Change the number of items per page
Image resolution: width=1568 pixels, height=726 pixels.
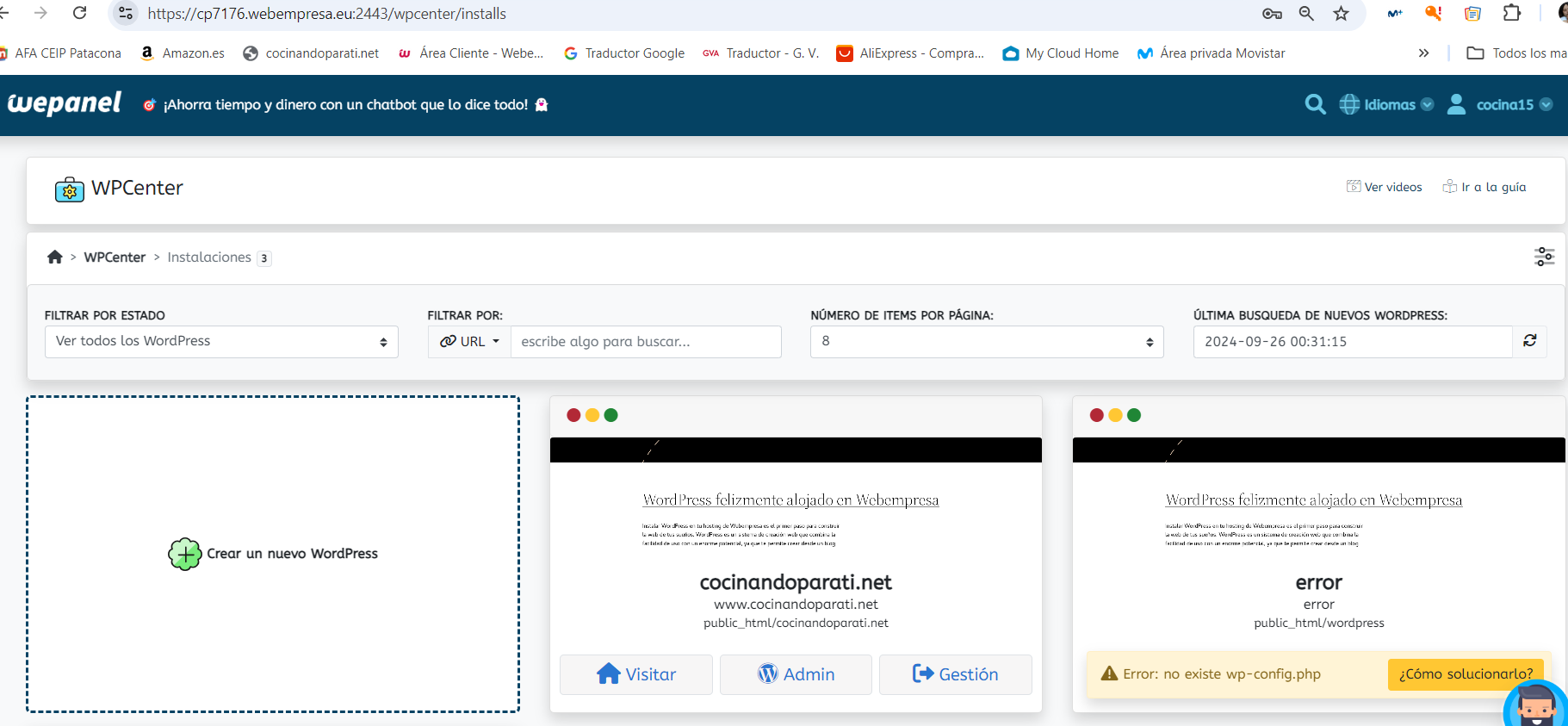coord(986,341)
